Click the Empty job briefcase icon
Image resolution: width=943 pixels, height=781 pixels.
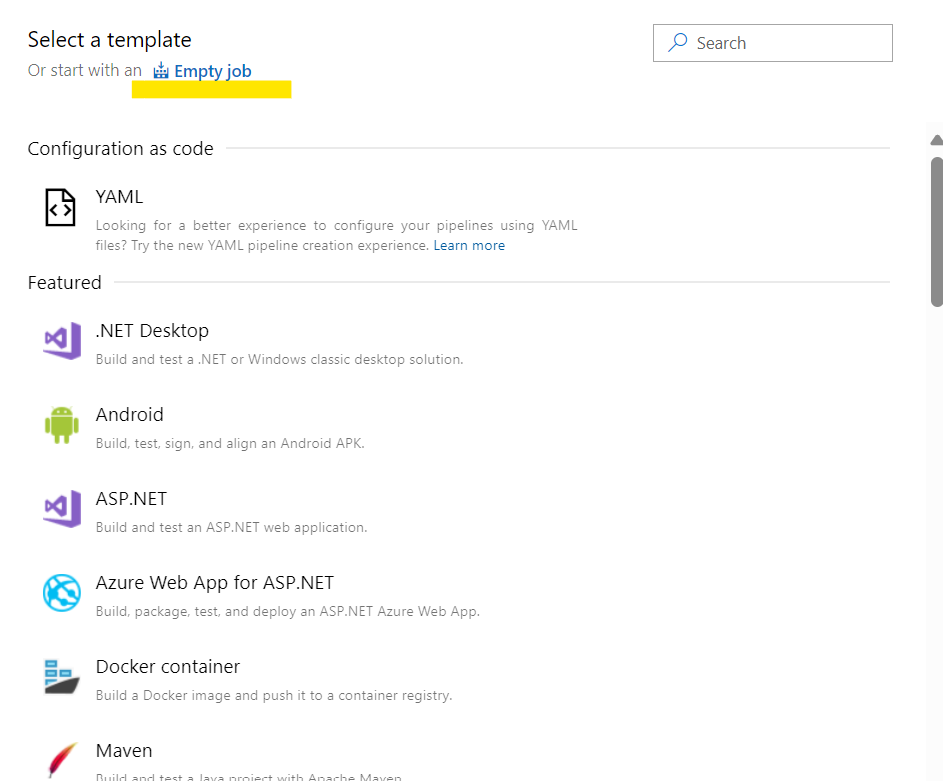tap(160, 70)
